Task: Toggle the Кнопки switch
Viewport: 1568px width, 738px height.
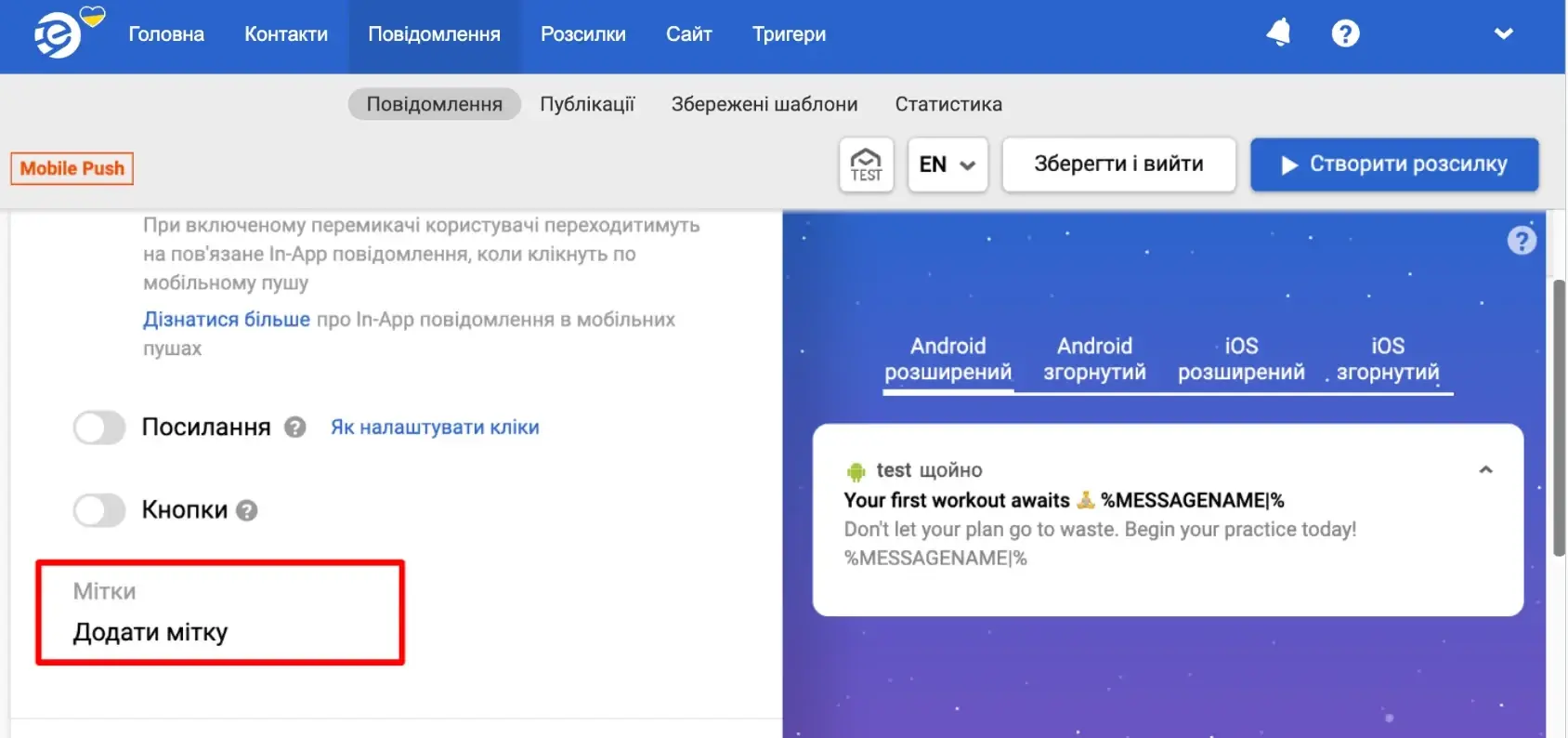Action: click(99, 510)
